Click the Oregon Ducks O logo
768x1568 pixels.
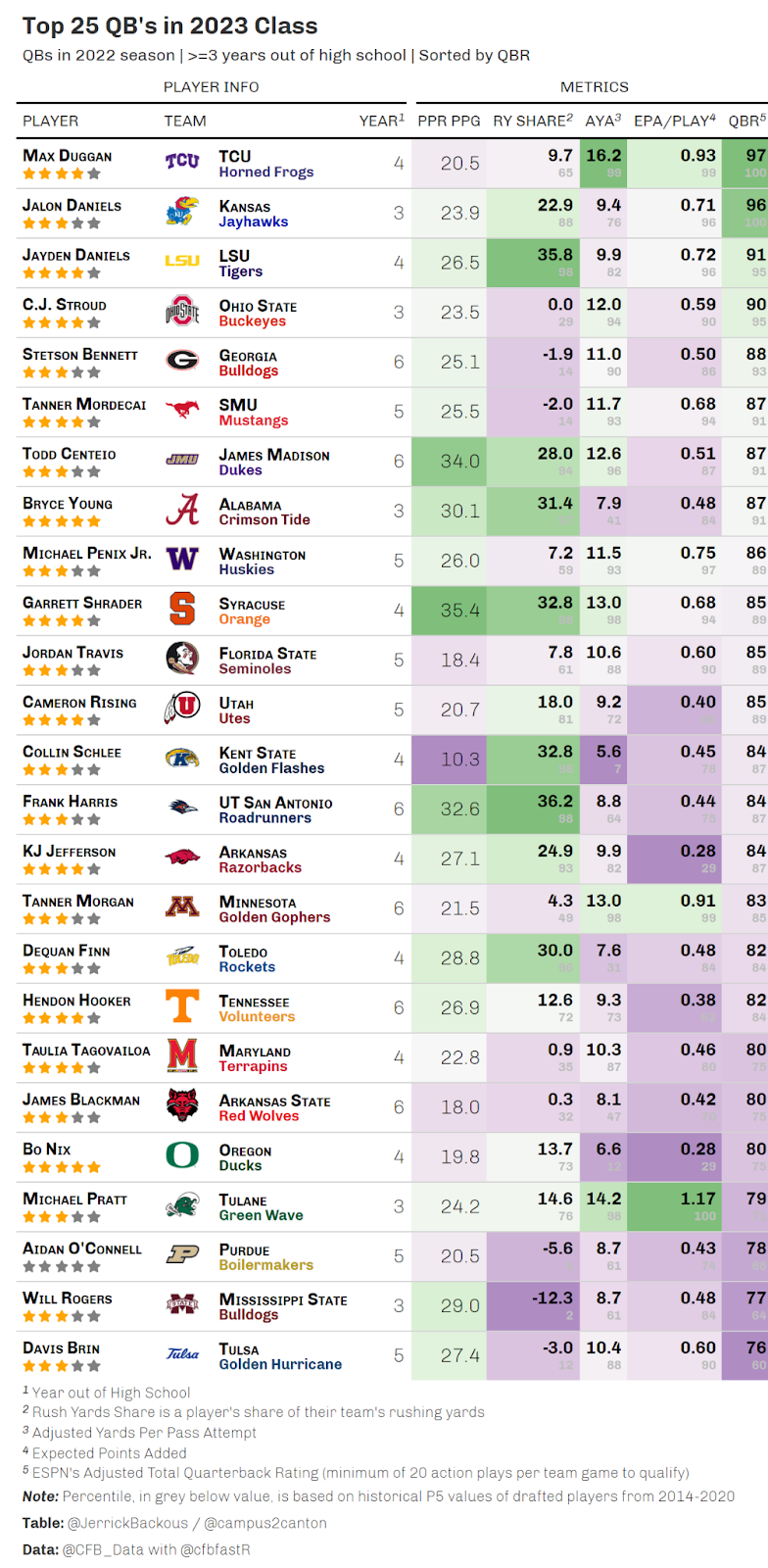182,1155
